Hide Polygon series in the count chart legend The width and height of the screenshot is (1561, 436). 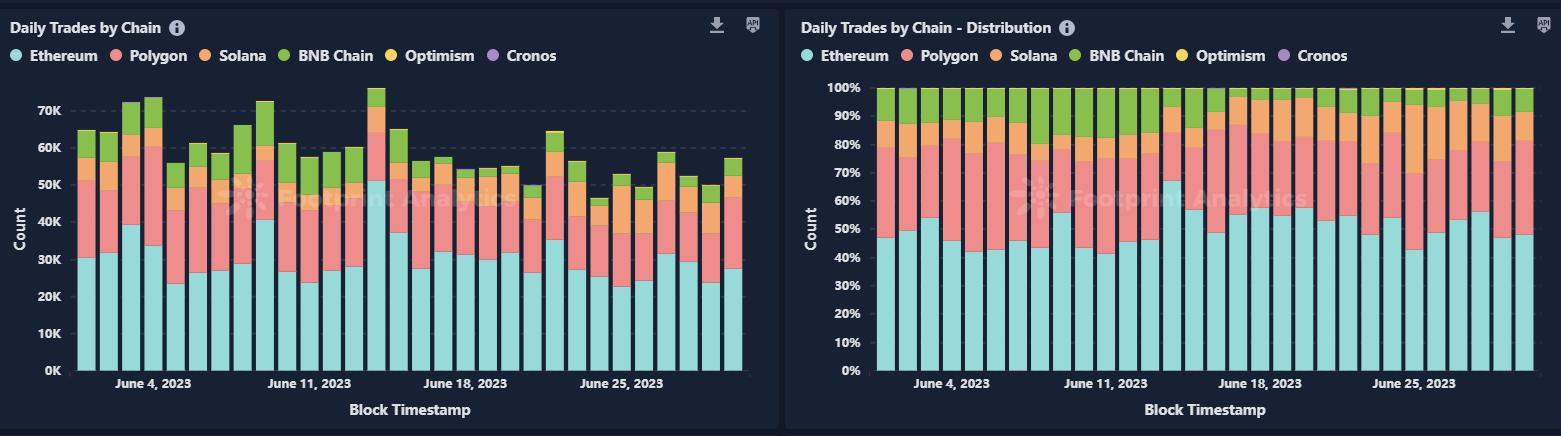coord(158,56)
